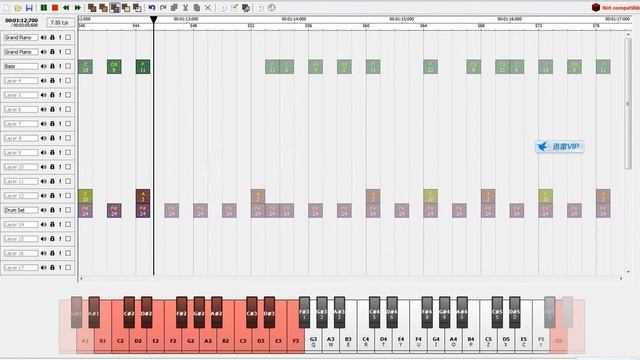640x360 pixels.
Task: Create a new song via toolbar
Action: [x=7, y=8]
